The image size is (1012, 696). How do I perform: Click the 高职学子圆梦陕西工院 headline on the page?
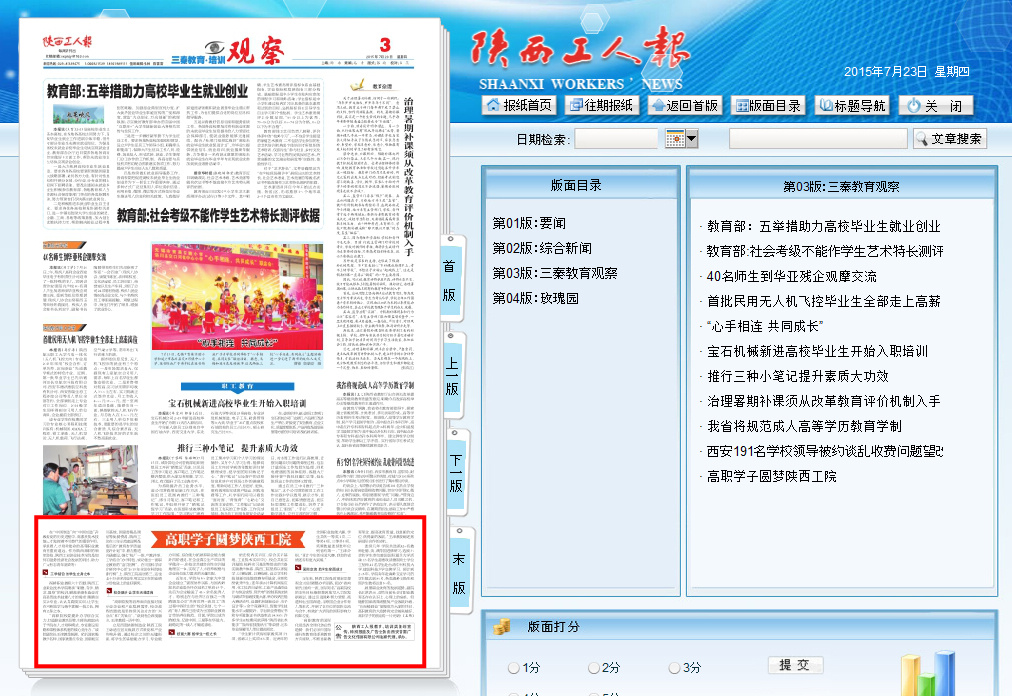(x=227, y=540)
